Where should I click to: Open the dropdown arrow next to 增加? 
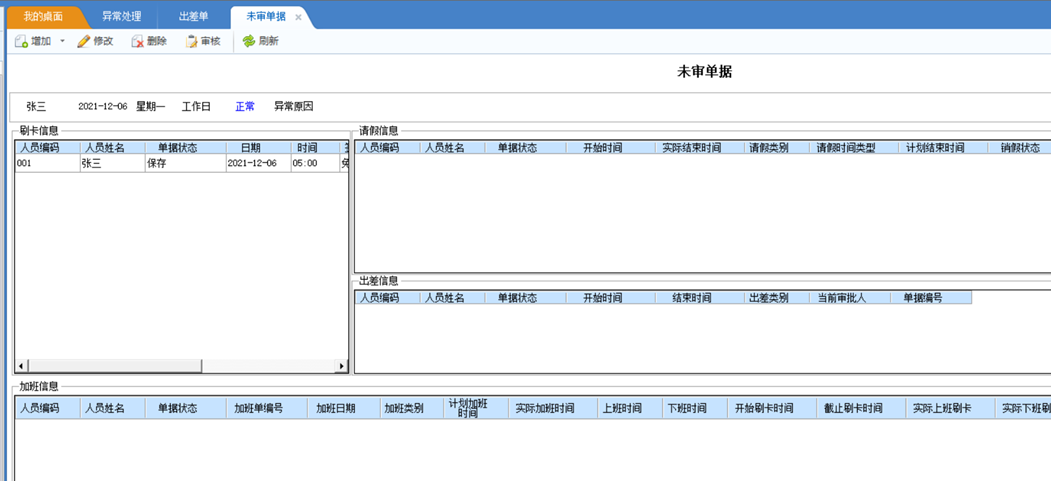point(62,42)
